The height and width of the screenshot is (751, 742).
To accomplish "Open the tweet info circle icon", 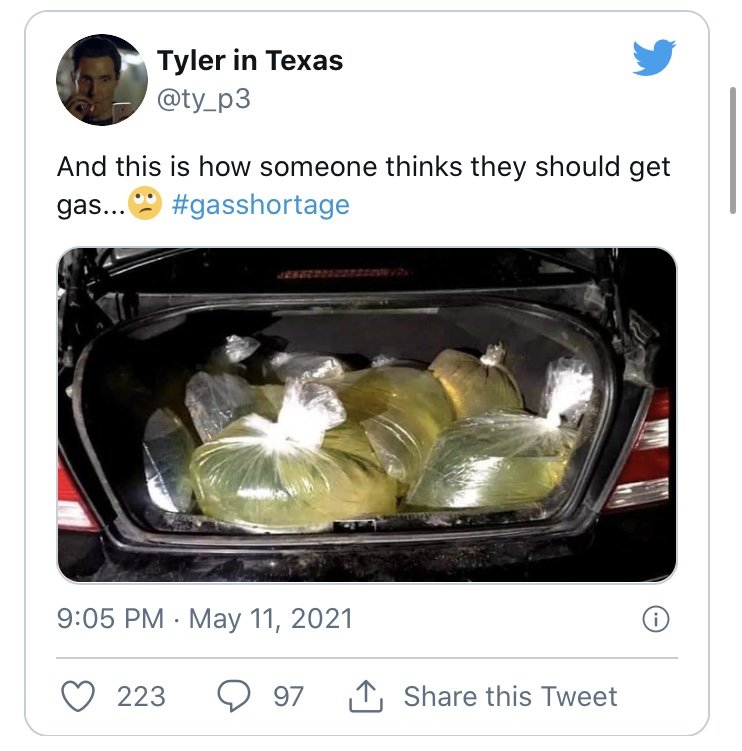I will (655, 619).
